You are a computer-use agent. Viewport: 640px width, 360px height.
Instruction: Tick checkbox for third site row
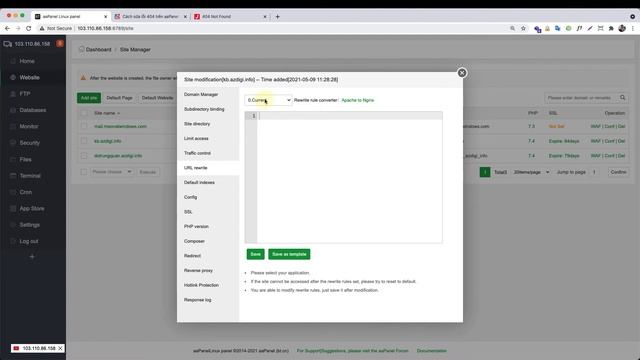pos(84,156)
